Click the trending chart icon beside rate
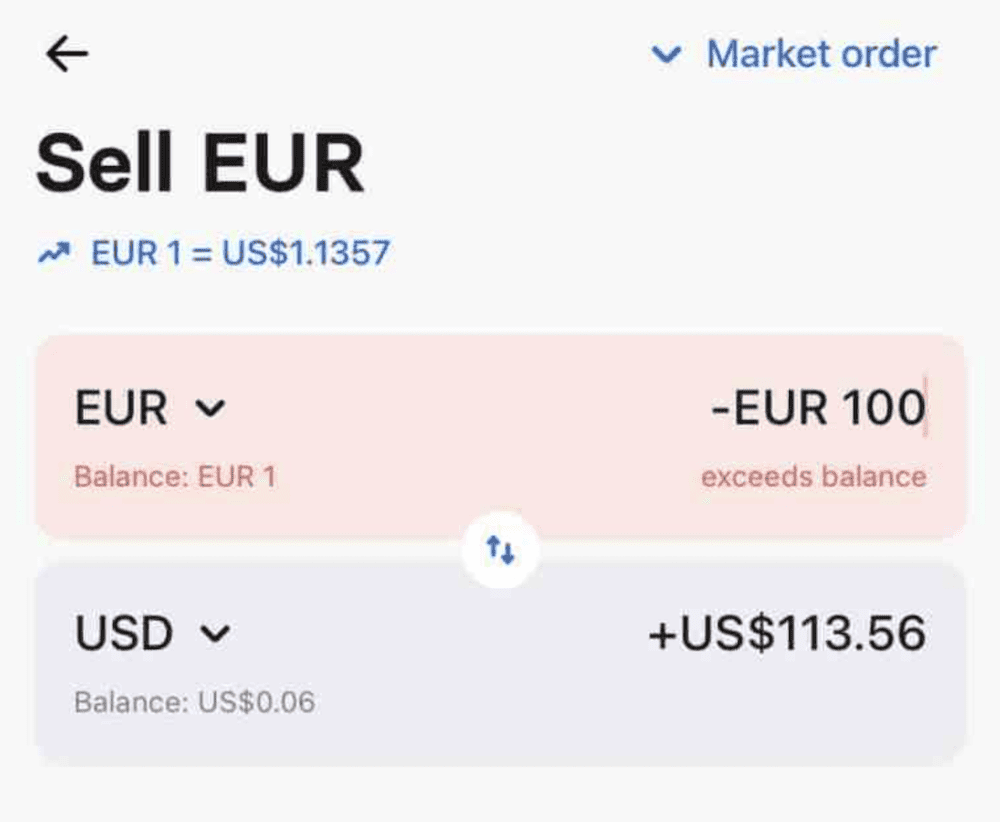The width and height of the screenshot is (1000, 822). (x=54, y=253)
